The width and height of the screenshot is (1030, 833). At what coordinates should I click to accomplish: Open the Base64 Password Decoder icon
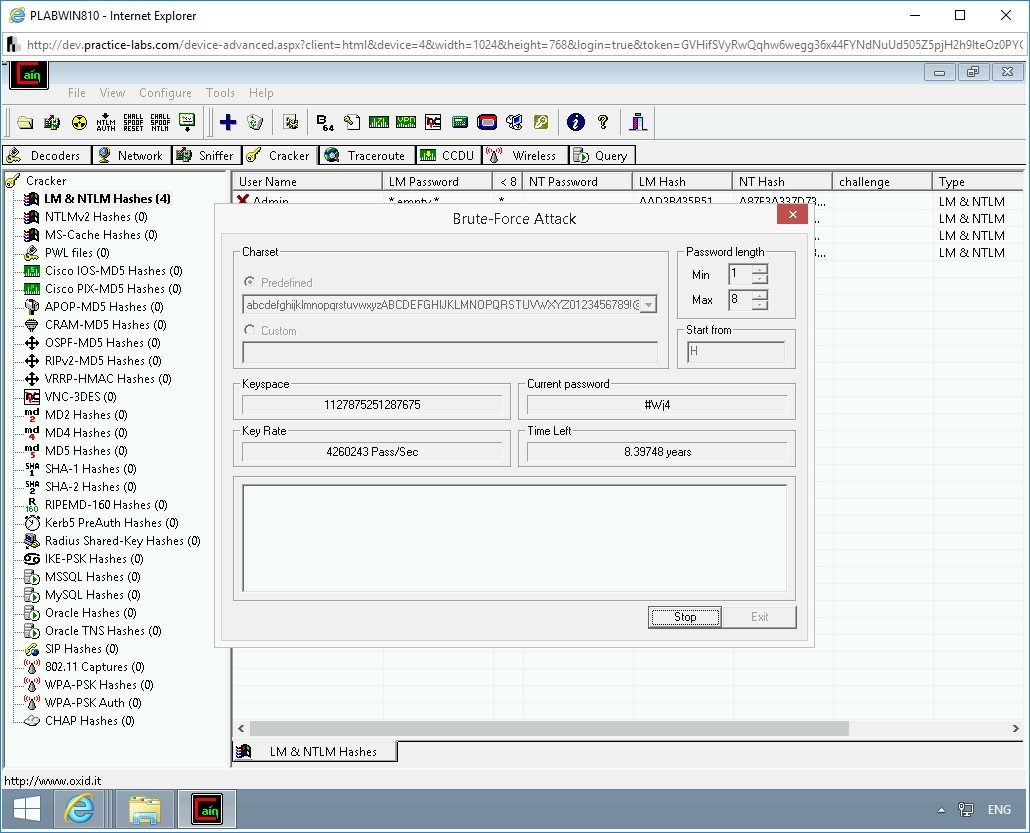[323, 121]
